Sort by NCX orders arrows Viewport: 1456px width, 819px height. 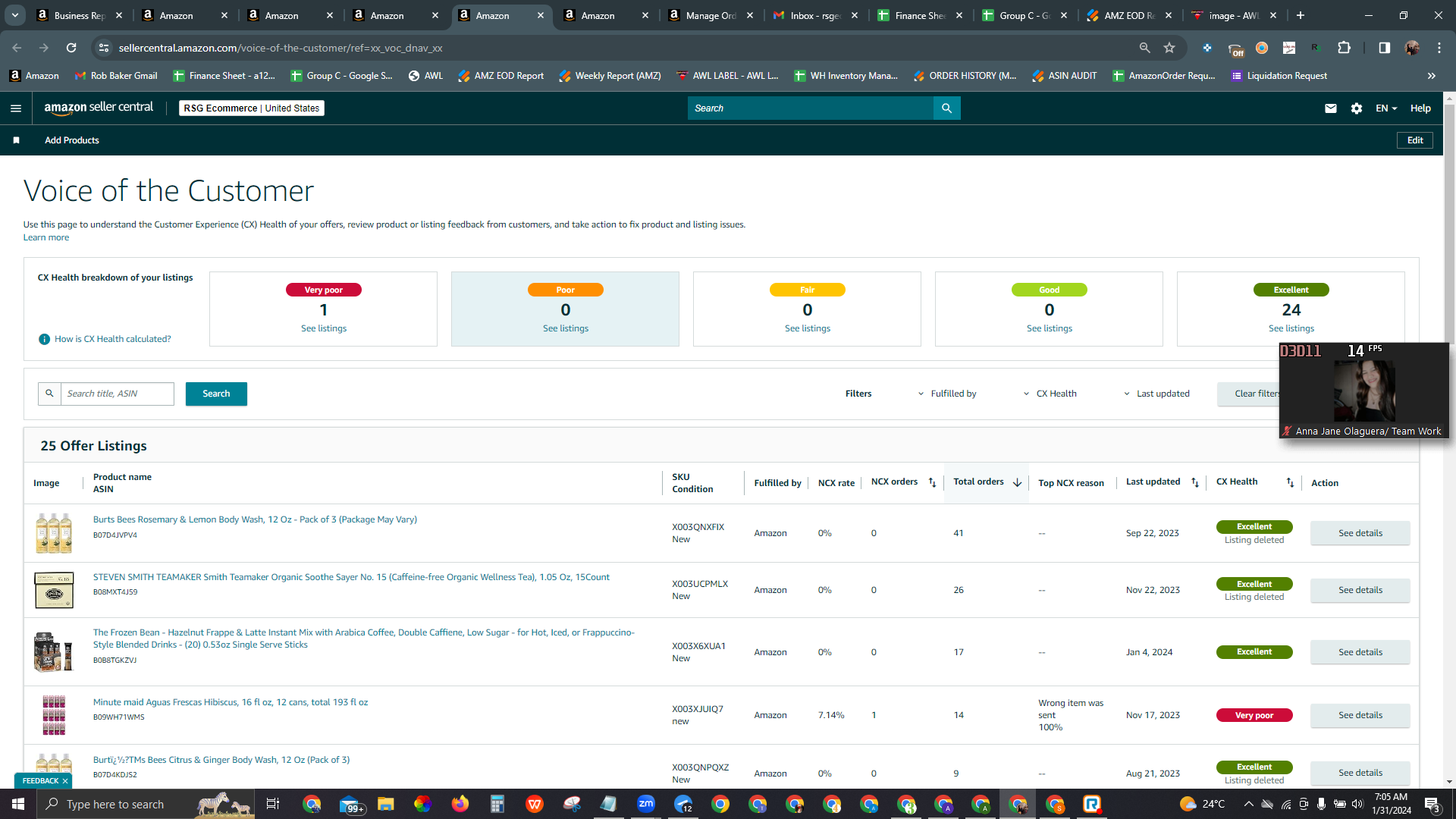click(x=932, y=483)
